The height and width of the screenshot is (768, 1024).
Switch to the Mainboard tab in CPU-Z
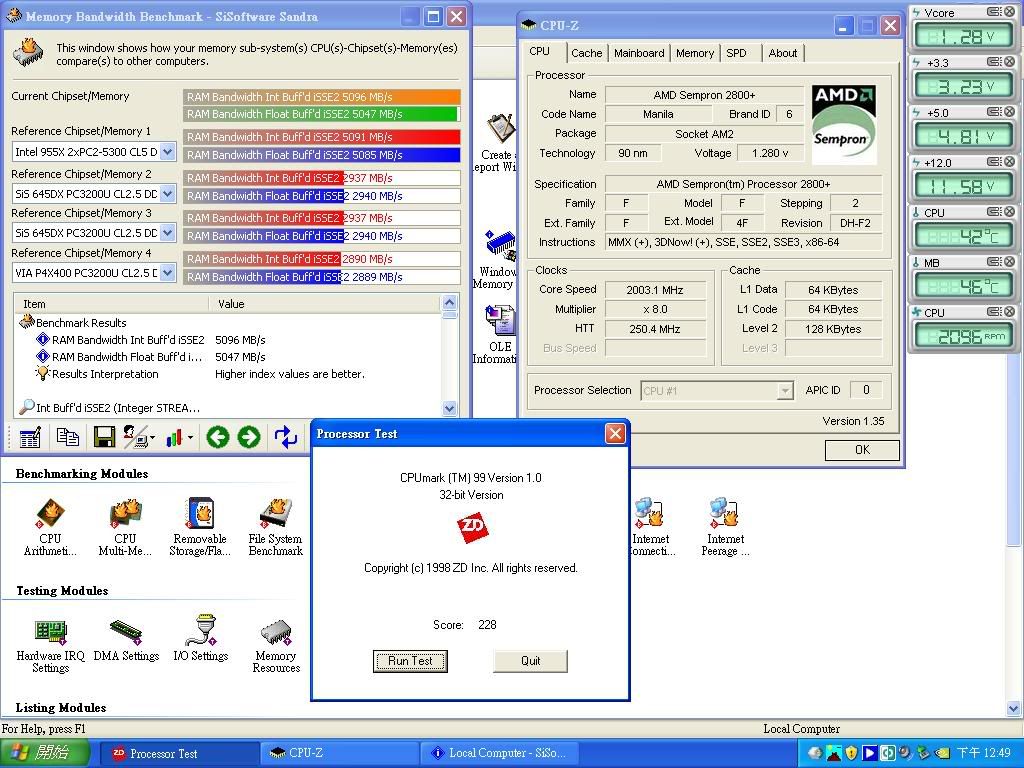coord(639,53)
